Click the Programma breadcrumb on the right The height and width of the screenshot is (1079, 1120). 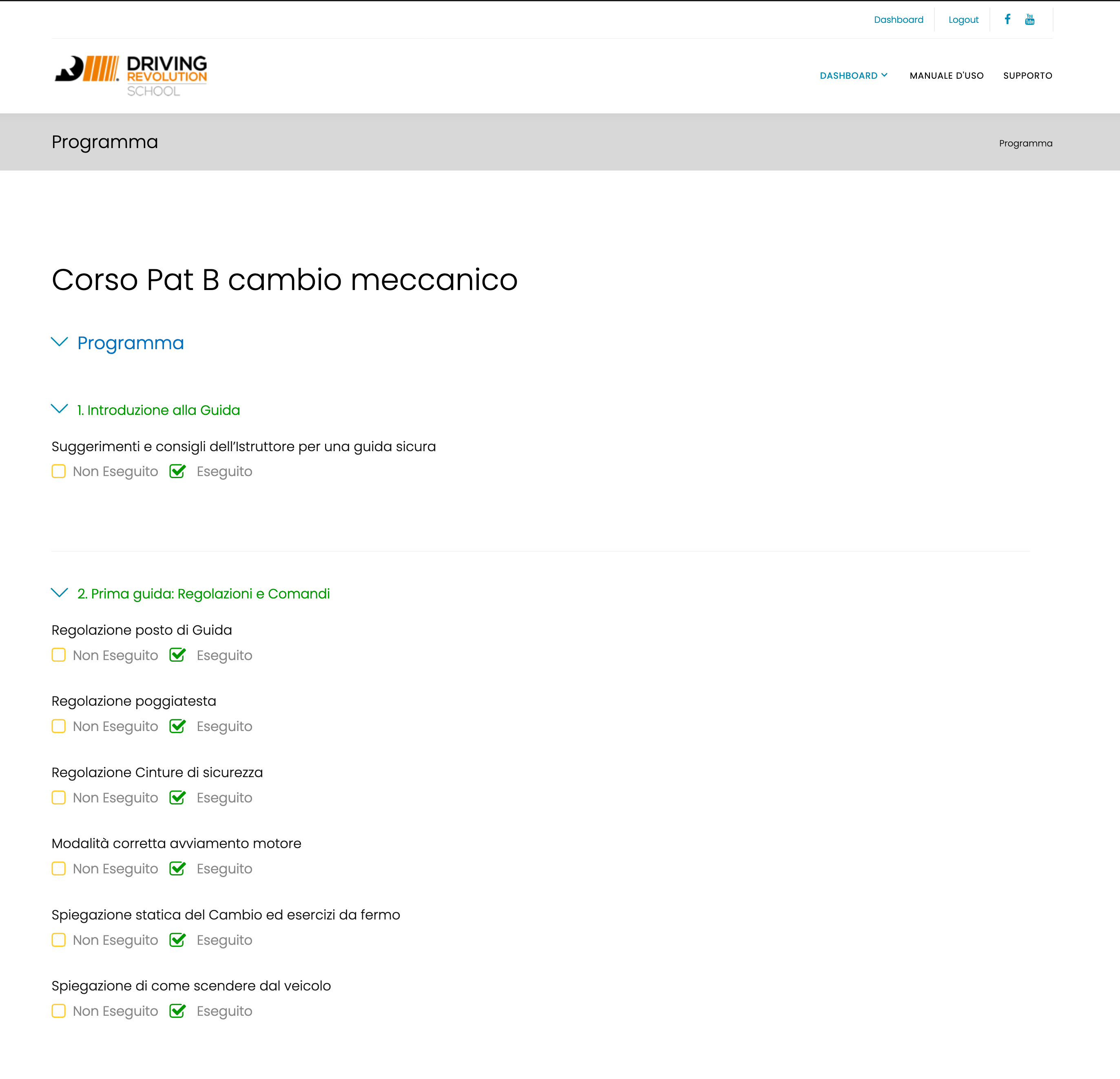coord(1025,144)
